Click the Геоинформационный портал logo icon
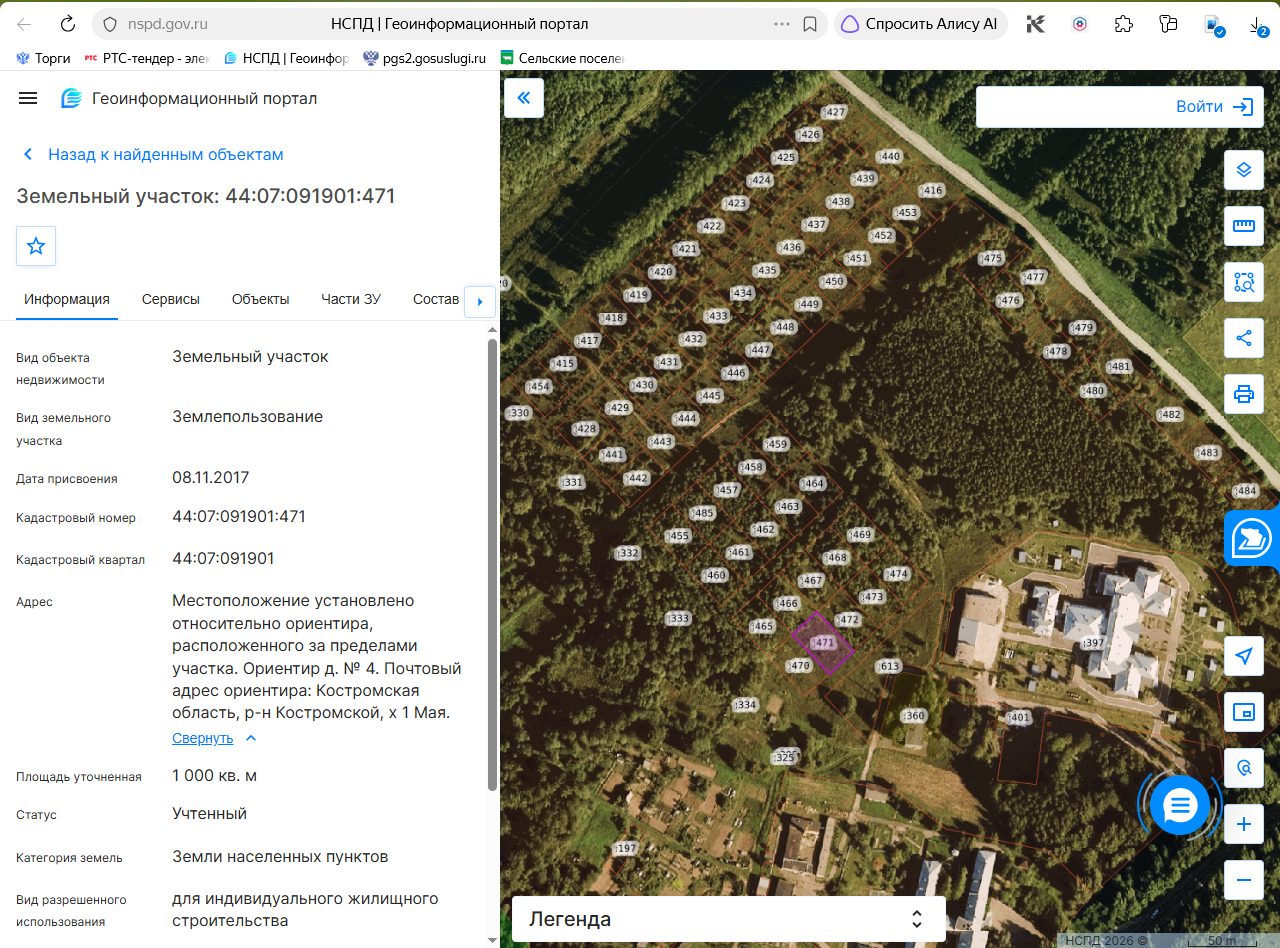The image size is (1280, 948). (71, 98)
